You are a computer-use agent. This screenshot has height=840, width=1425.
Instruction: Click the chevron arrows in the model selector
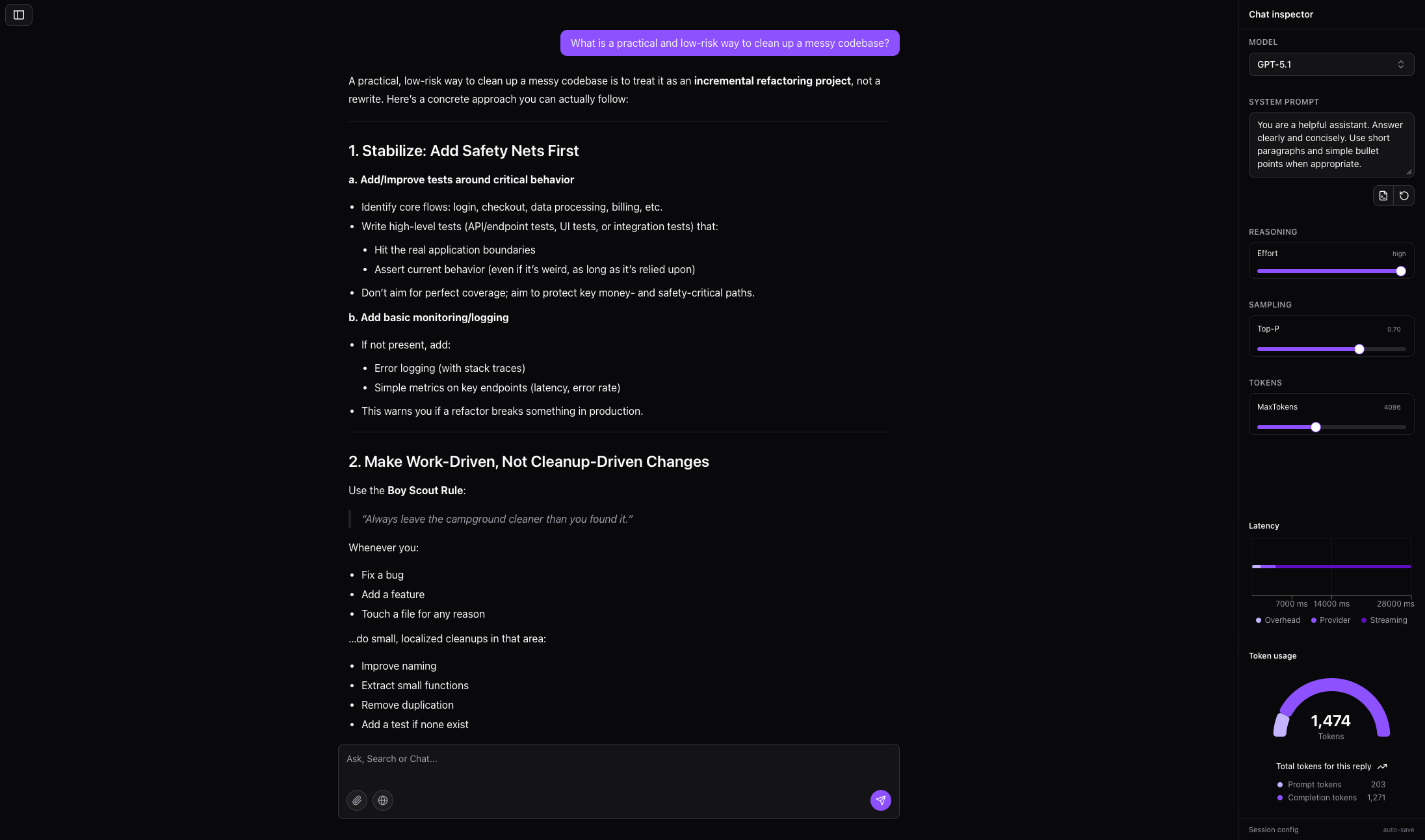point(1401,64)
